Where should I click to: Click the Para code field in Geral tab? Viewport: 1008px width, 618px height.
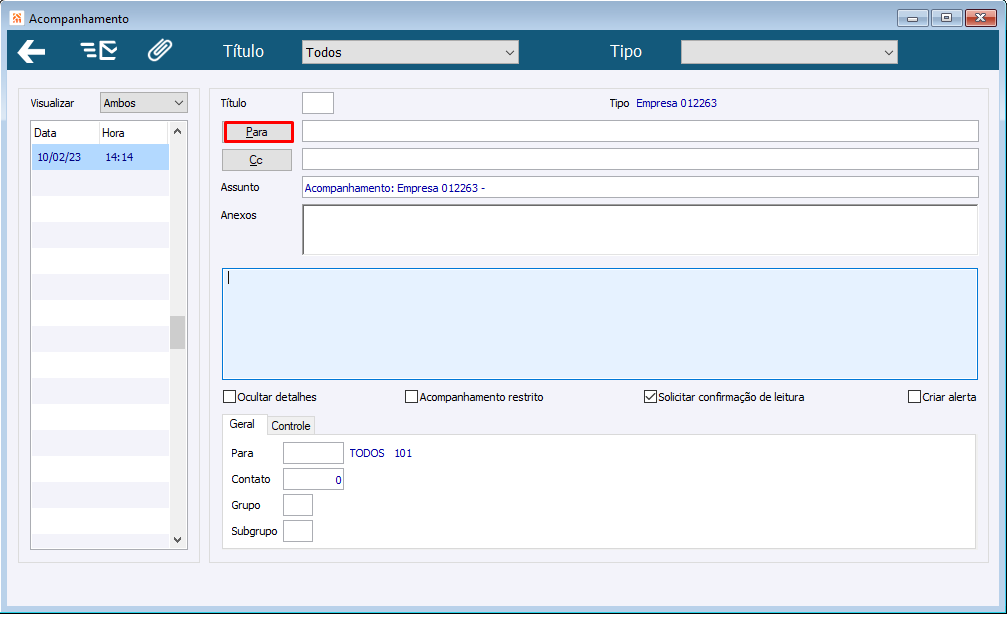[x=313, y=453]
